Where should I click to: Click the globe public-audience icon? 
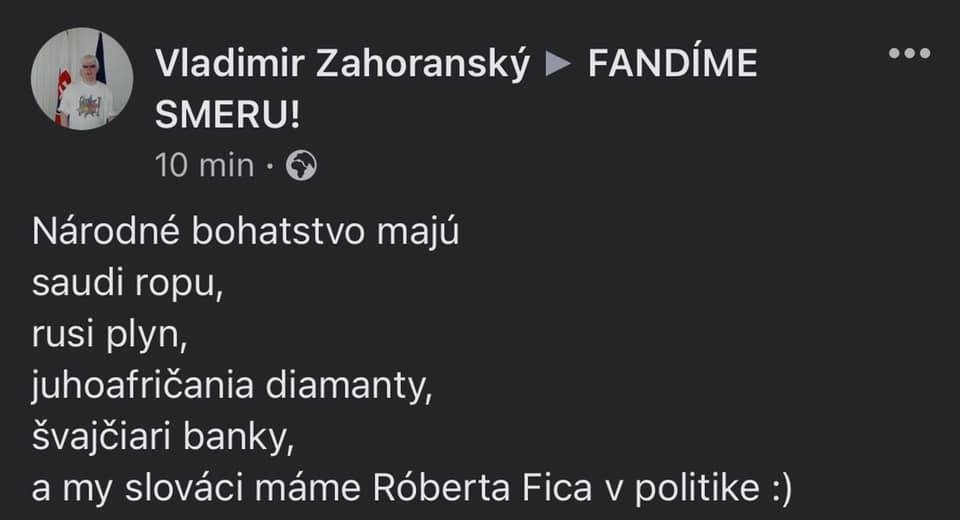[301, 165]
